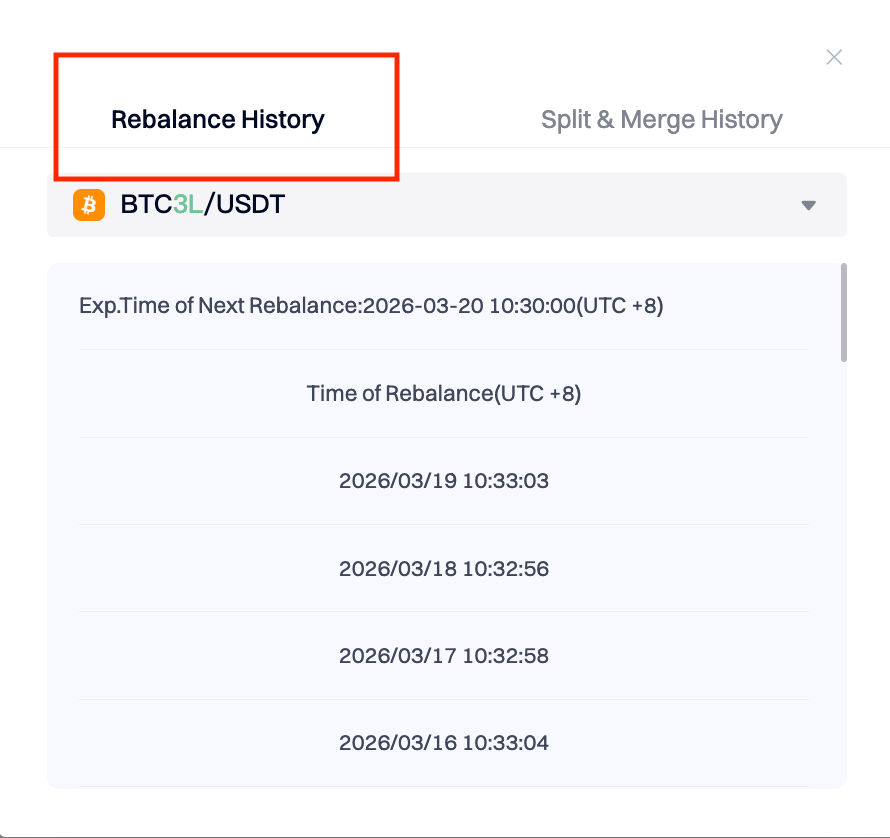Open the Split & Merge History tab
This screenshot has width=890, height=838.
661,120
